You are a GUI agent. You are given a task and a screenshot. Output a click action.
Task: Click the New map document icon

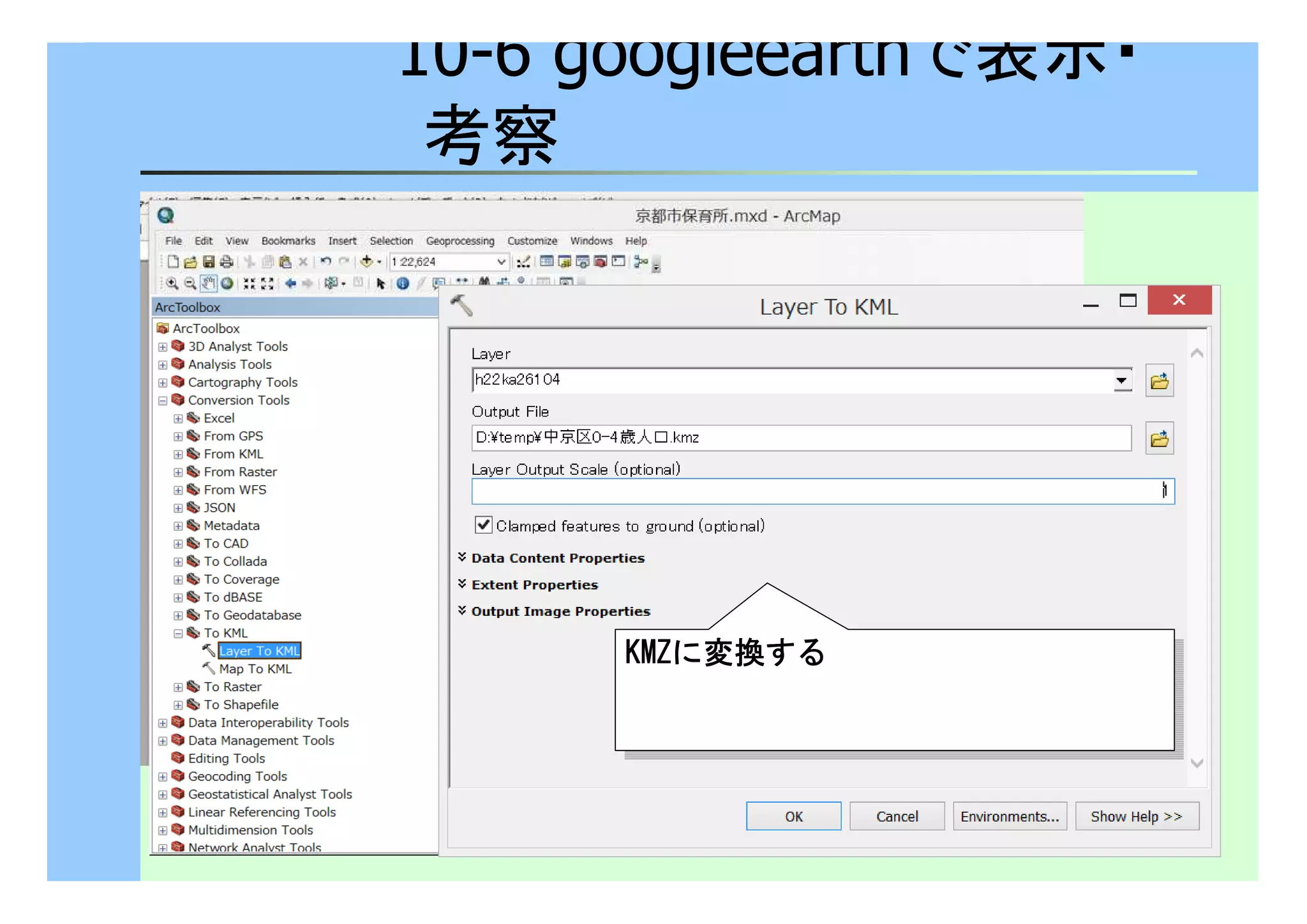tap(173, 262)
